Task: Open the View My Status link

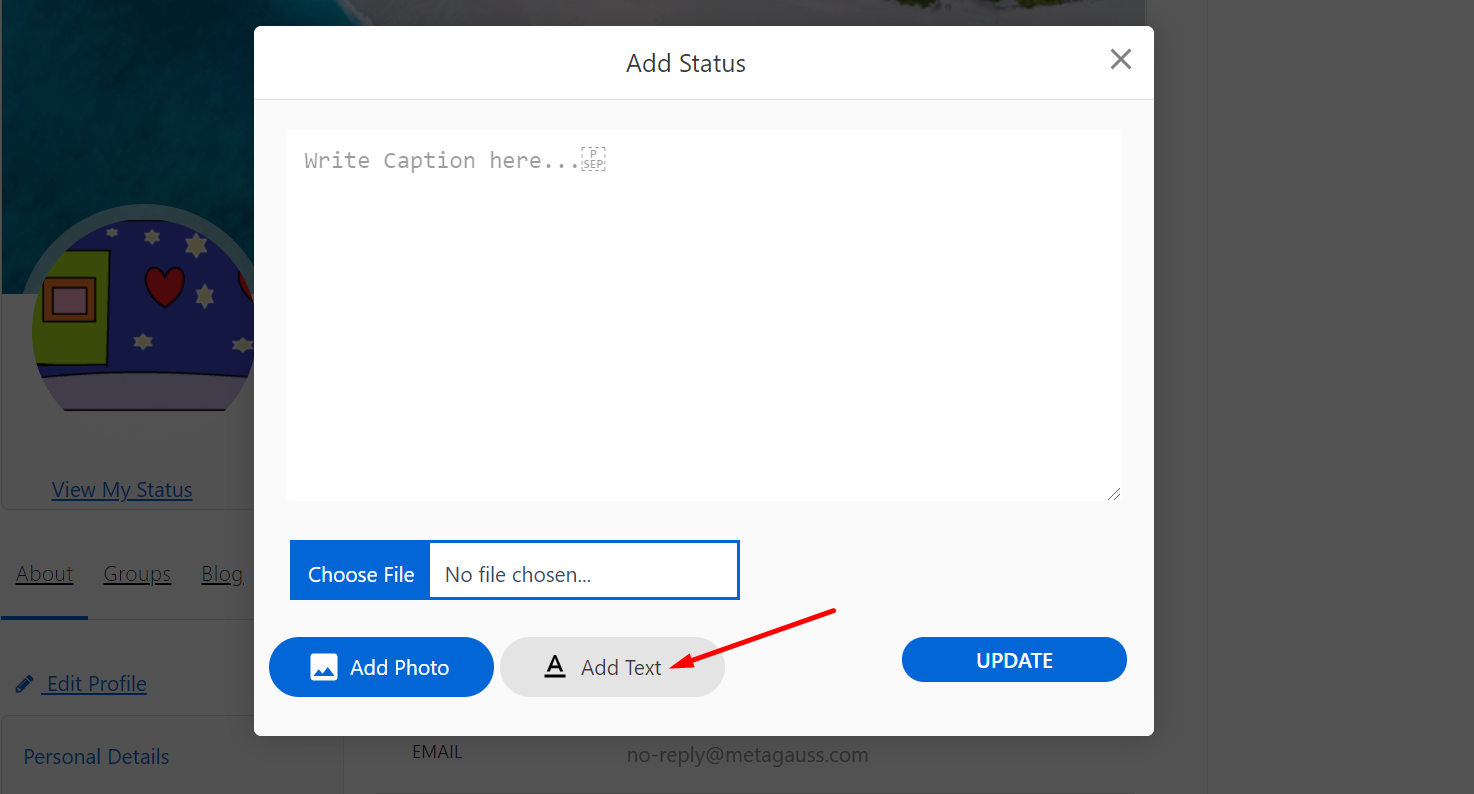Action: coord(122,490)
